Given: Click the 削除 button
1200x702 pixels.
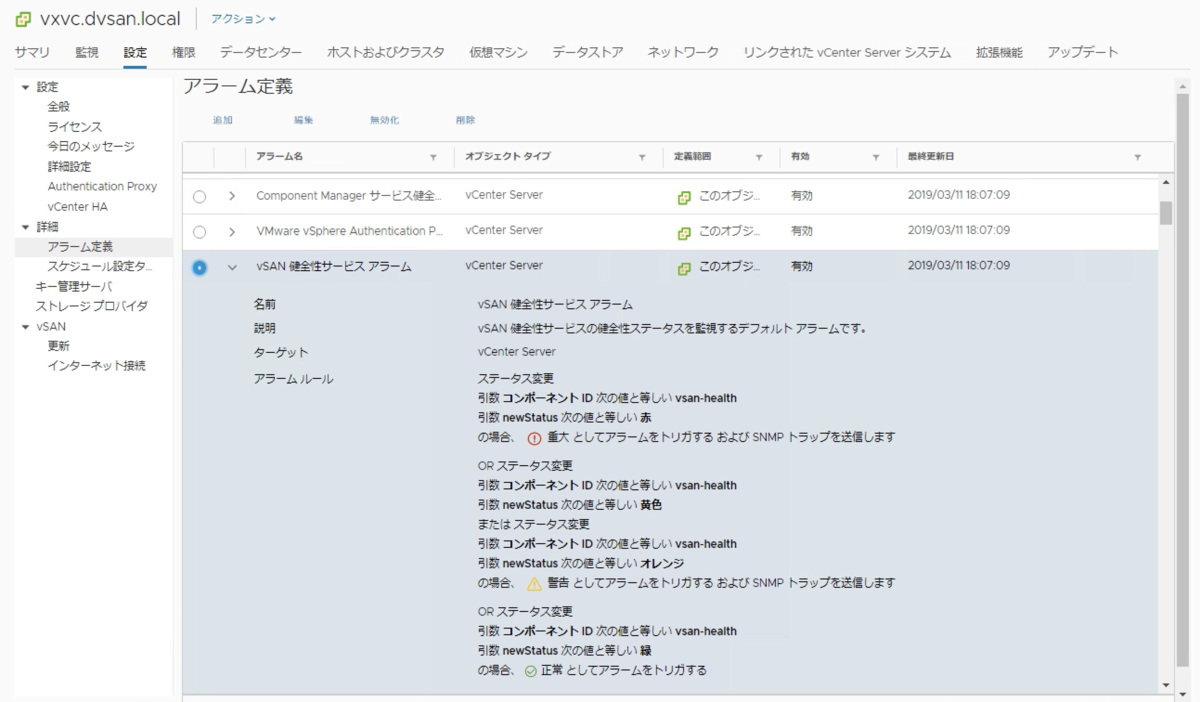Looking at the screenshot, I should [x=465, y=120].
